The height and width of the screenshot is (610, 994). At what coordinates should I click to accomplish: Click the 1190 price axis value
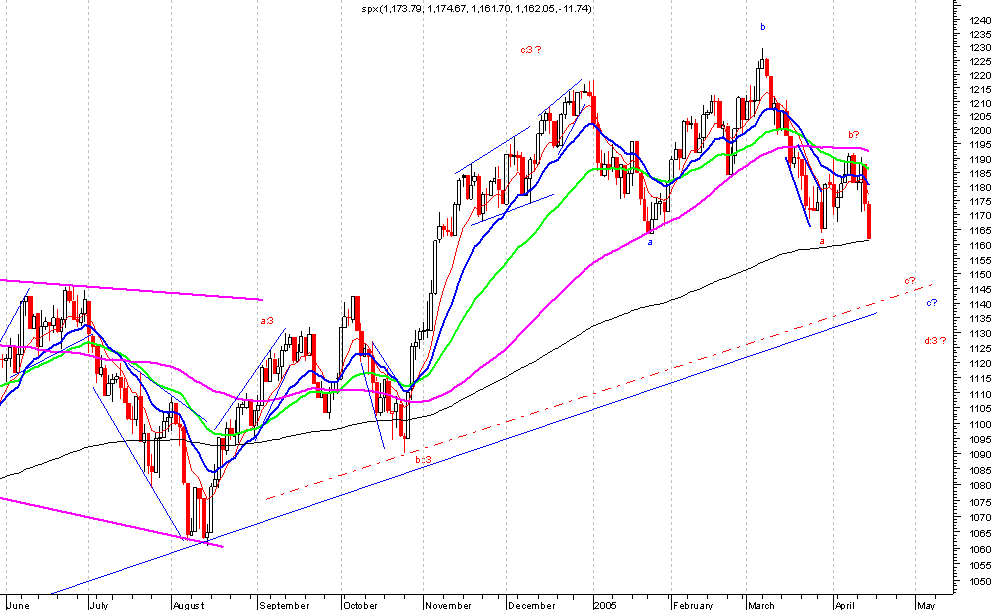tap(980, 160)
